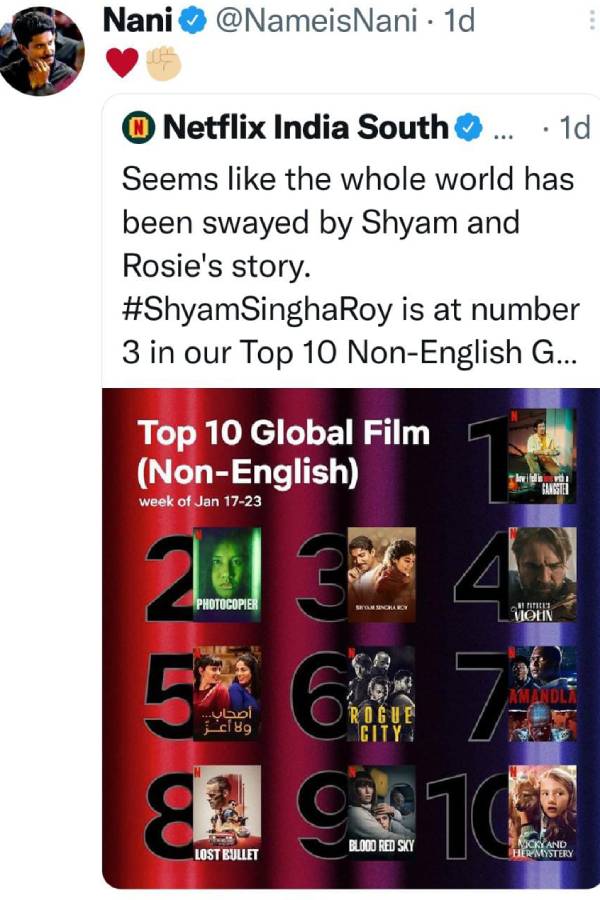Click the 1d timestamp on Nani's tweet
This screenshot has width=600, height=900.
(x=460, y=21)
